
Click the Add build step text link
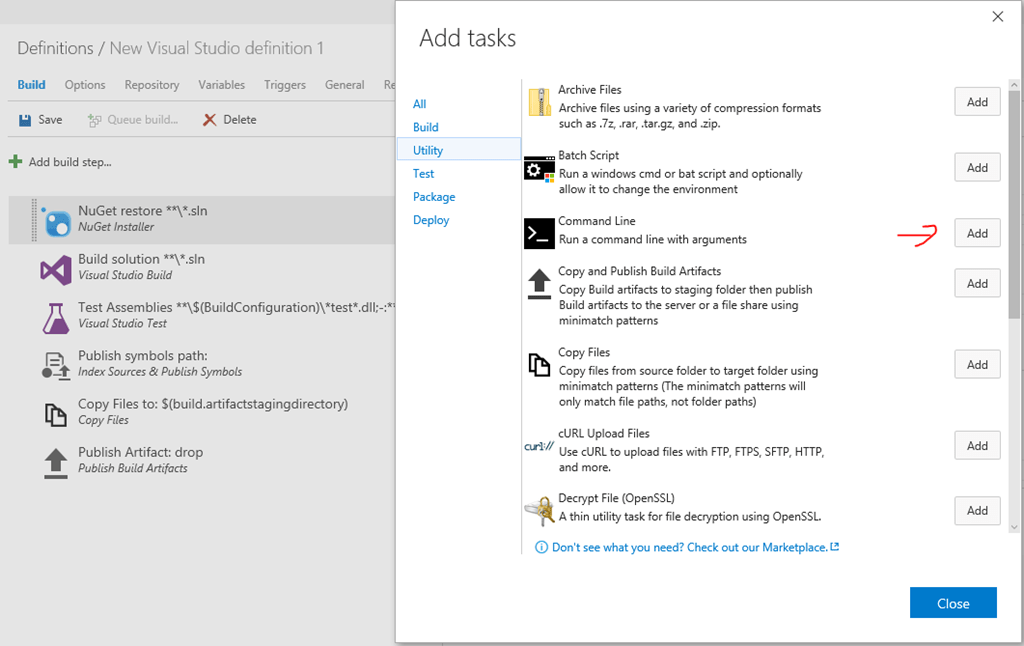[70, 162]
